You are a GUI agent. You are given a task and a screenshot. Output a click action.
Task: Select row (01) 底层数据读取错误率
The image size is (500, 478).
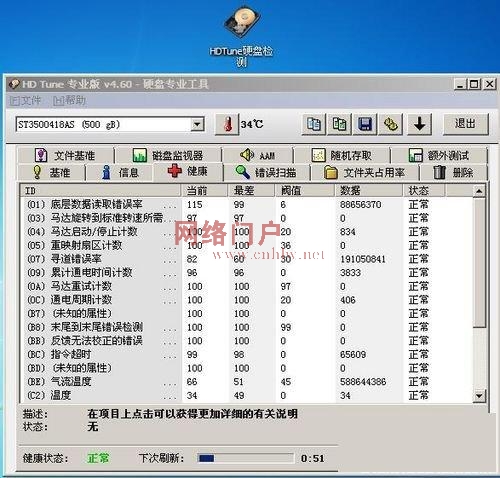(x=247, y=204)
